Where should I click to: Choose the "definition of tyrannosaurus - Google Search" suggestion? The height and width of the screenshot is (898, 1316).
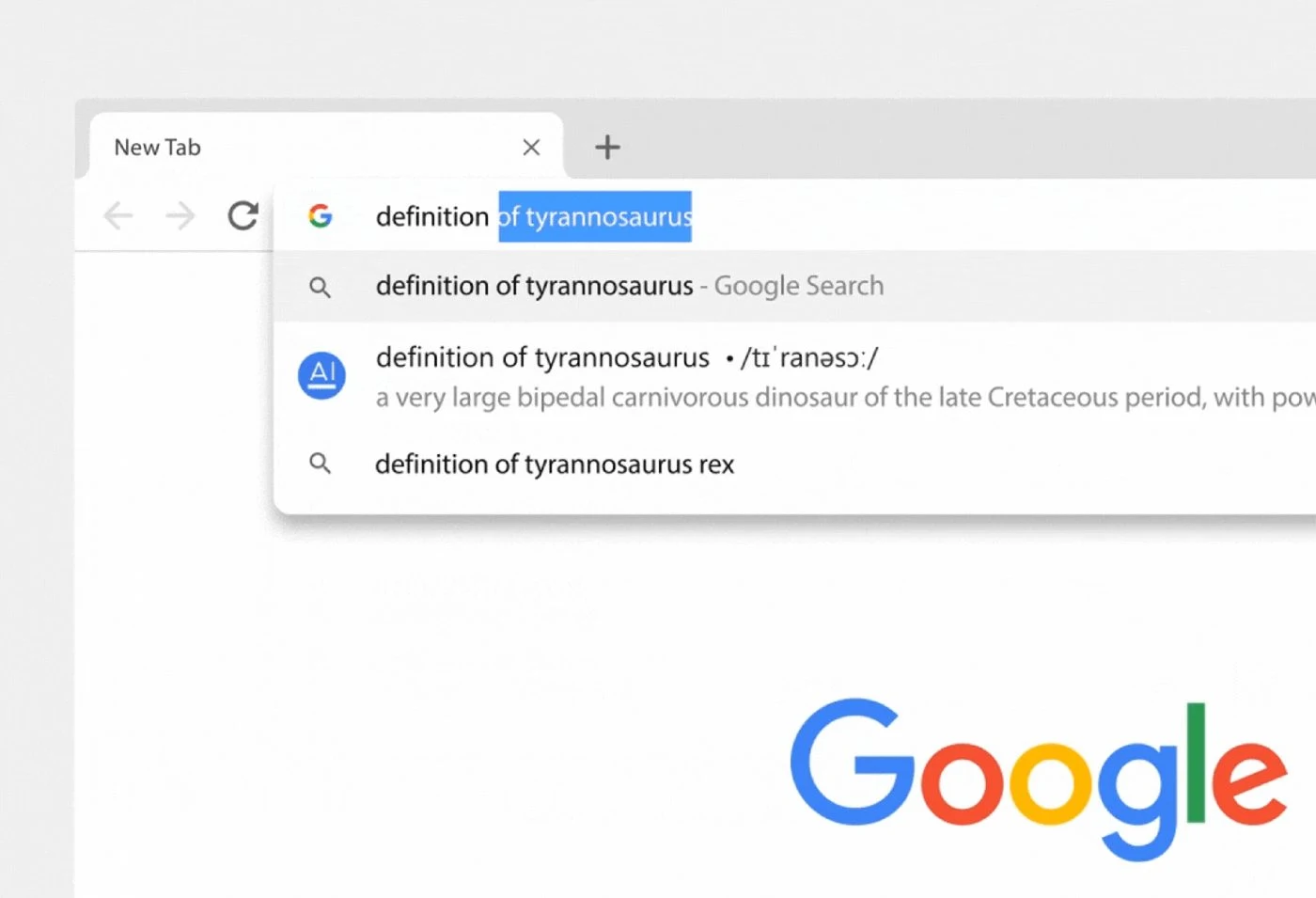point(534,286)
